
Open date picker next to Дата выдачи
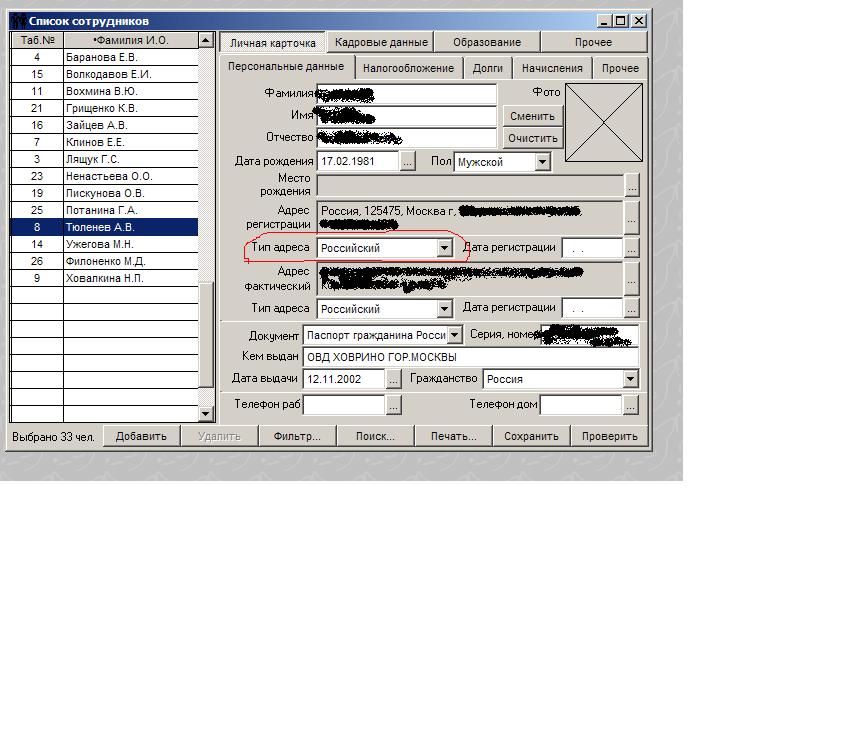[x=393, y=379]
